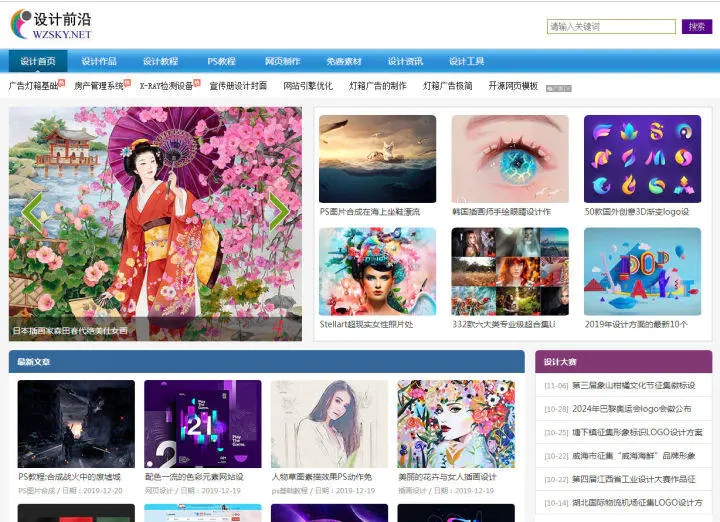720x522 pixels.
Task: Click title 人物草图素描效果PS动作免
Action: coord(321,477)
